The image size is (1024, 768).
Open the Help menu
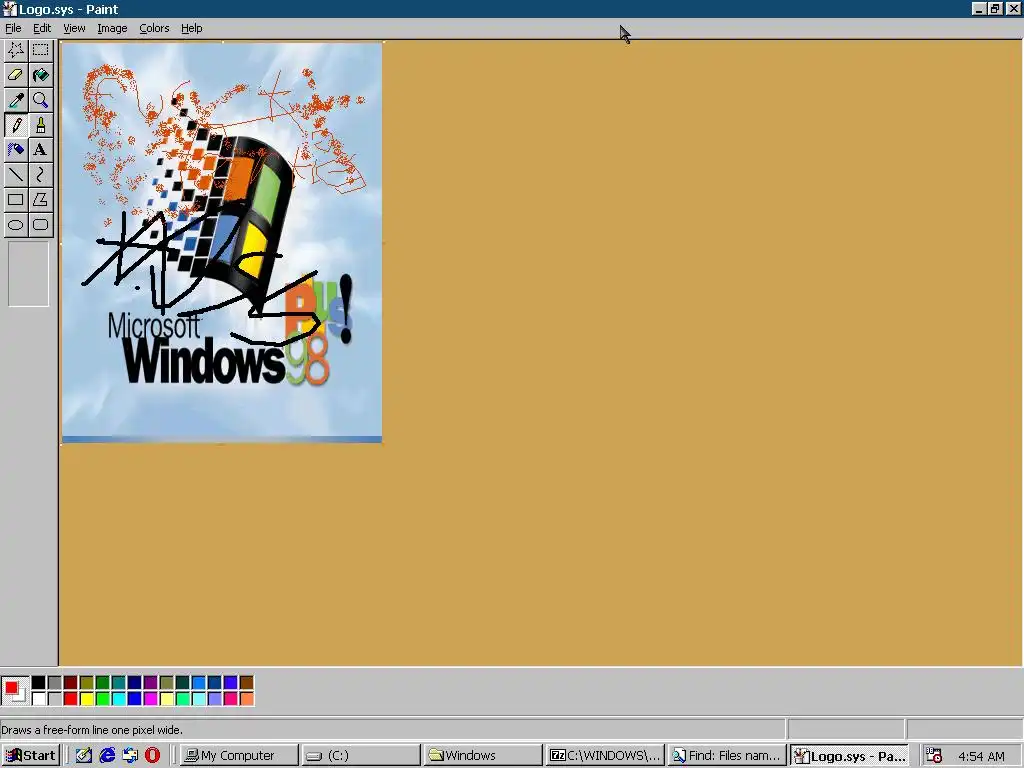(x=191, y=28)
